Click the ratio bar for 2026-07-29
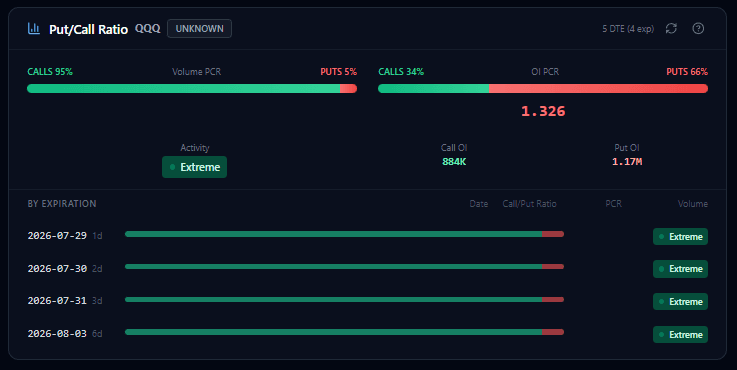Image resolution: width=737 pixels, height=370 pixels. [x=344, y=234]
